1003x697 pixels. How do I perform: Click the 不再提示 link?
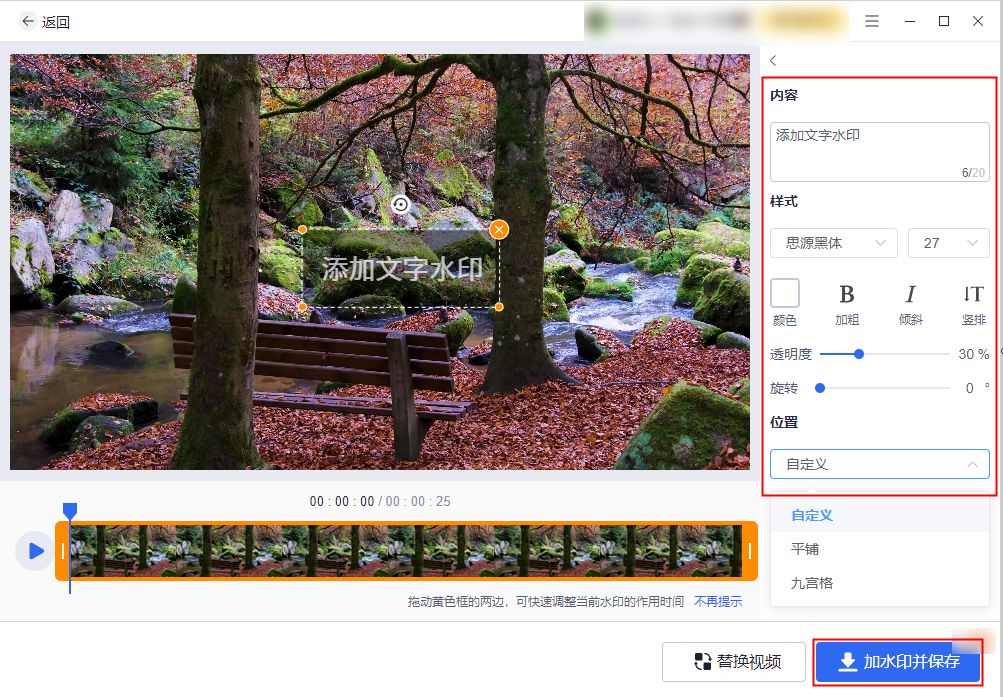(x=718, y=602)
